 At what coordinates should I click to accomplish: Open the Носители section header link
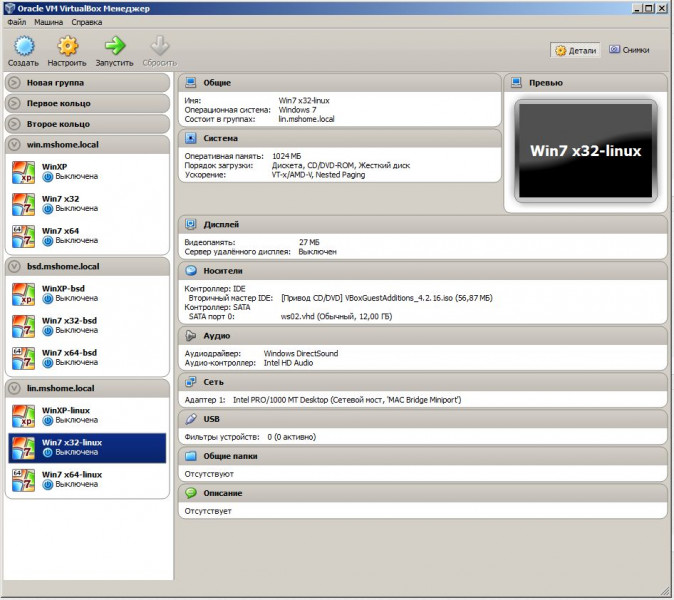click(223, 271)
